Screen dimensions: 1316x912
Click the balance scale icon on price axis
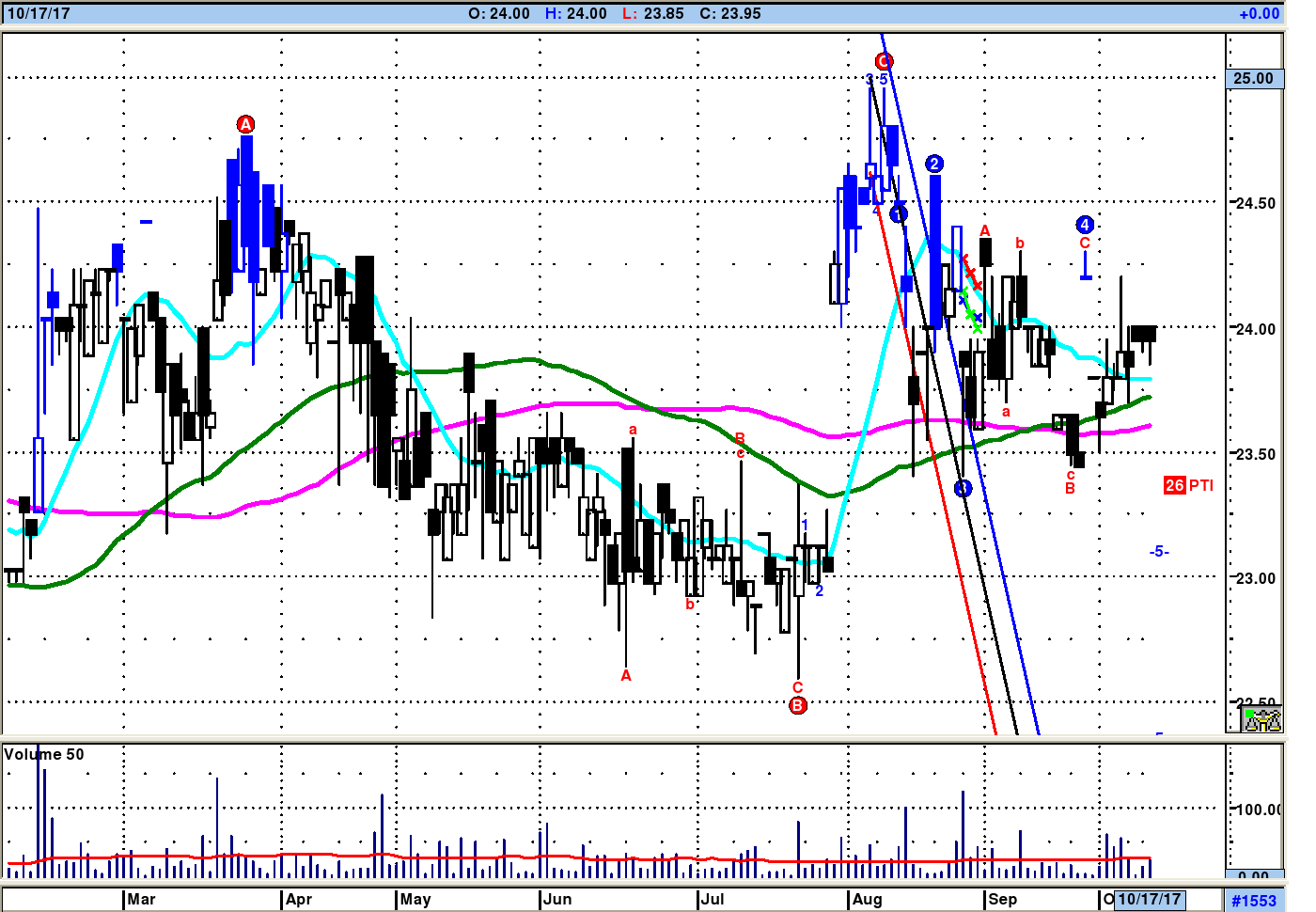(x=1262, y=720)
